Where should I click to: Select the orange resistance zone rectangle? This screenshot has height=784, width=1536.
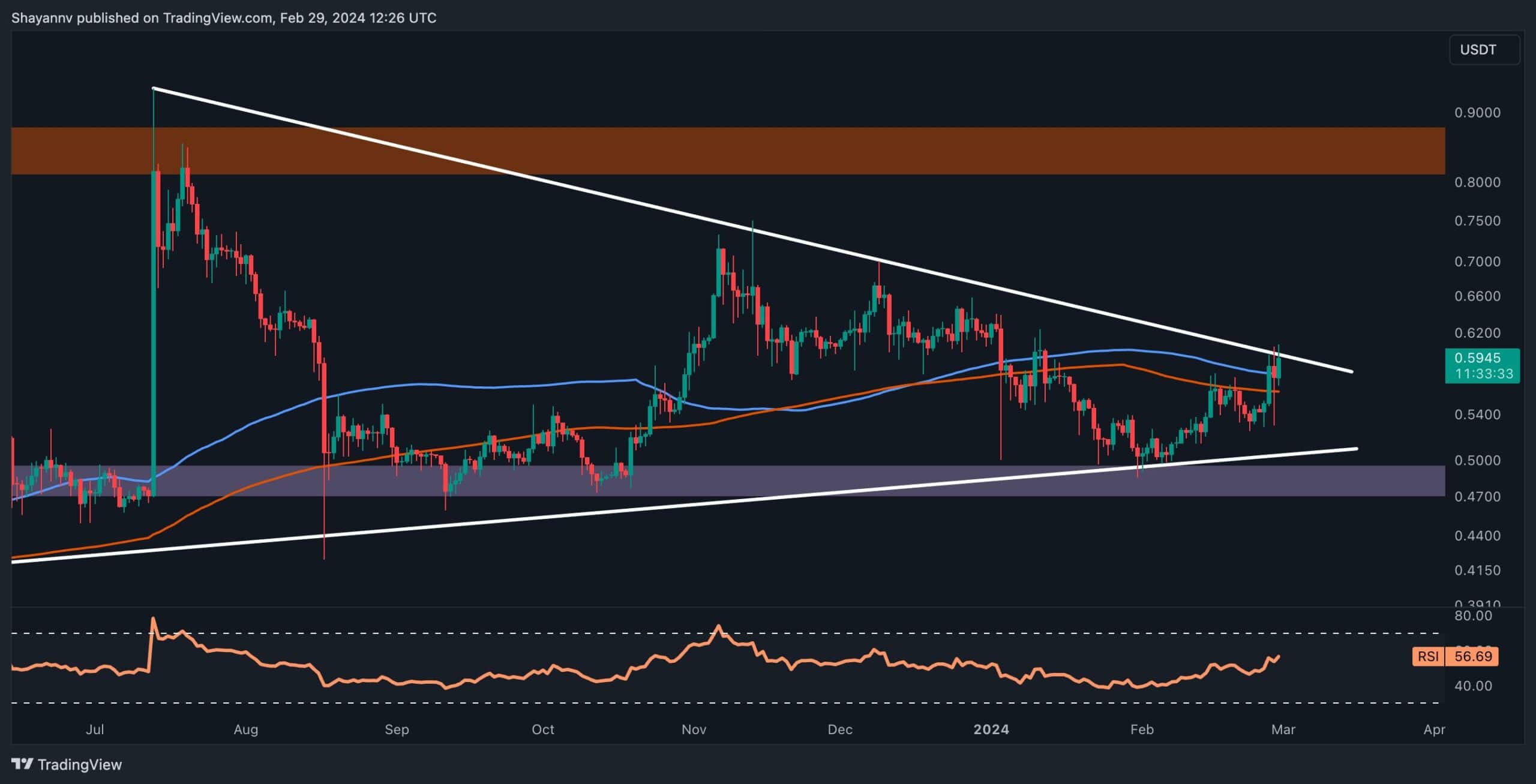(728, 151)
